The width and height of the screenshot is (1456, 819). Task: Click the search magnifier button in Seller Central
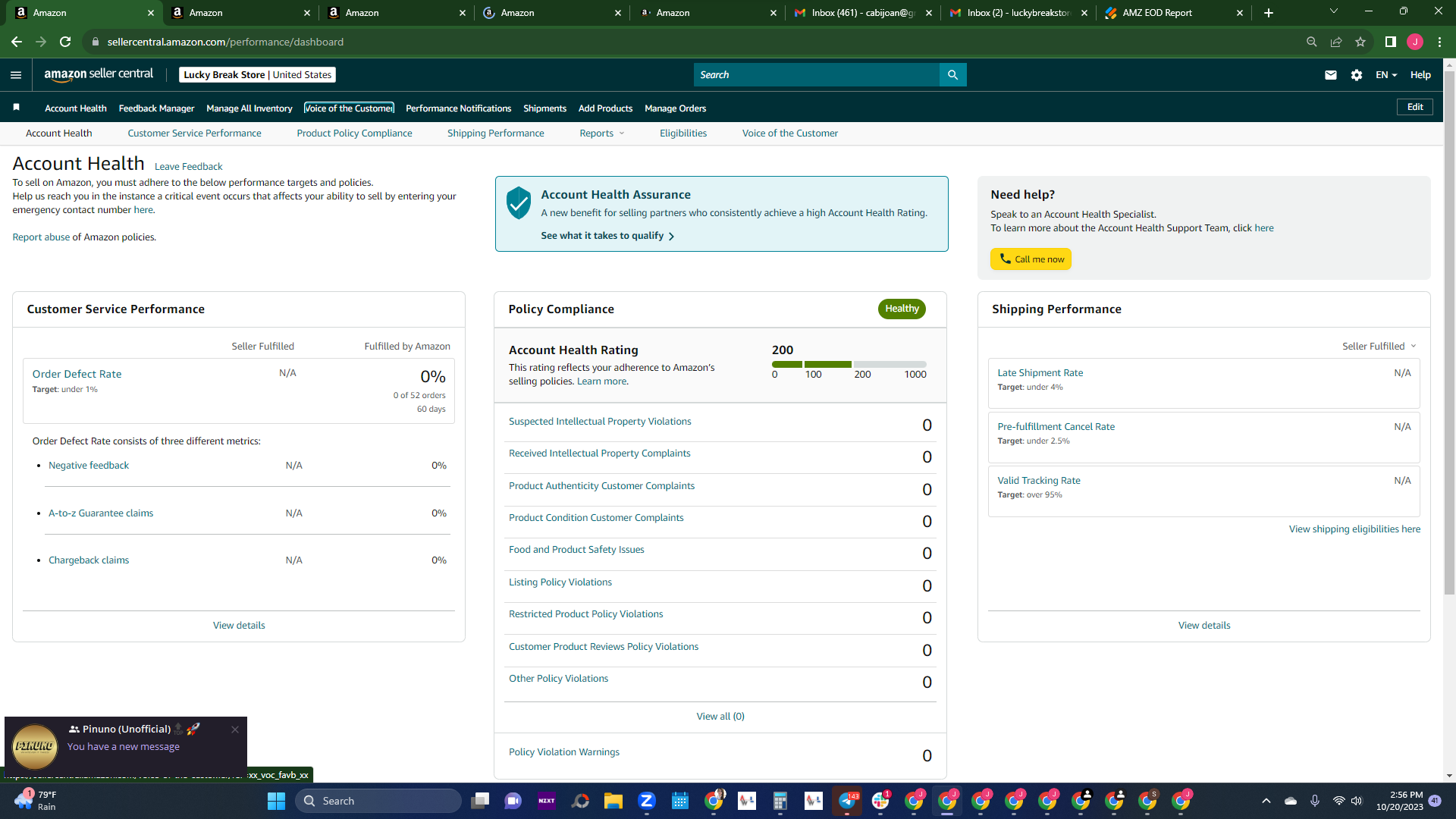tap(953, 75)
